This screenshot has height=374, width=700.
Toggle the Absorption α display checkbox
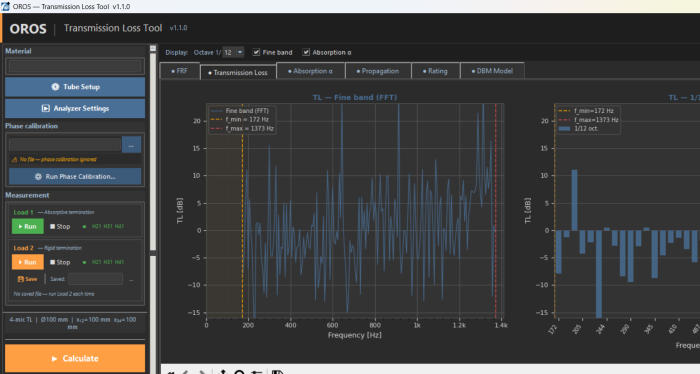306,52
